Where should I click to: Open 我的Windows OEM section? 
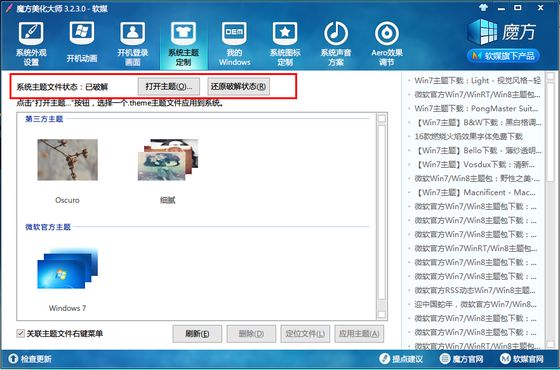(x=234, y=44)
